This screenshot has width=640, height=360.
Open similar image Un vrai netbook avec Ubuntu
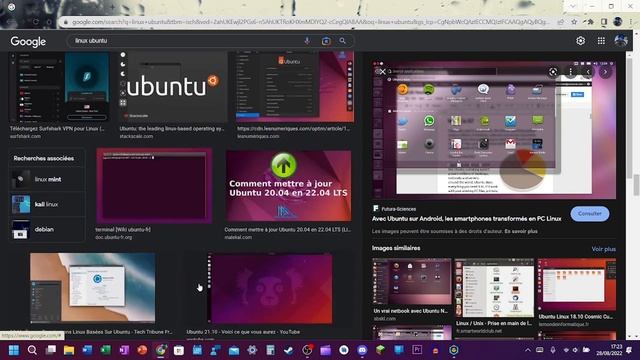coord(412,282)
